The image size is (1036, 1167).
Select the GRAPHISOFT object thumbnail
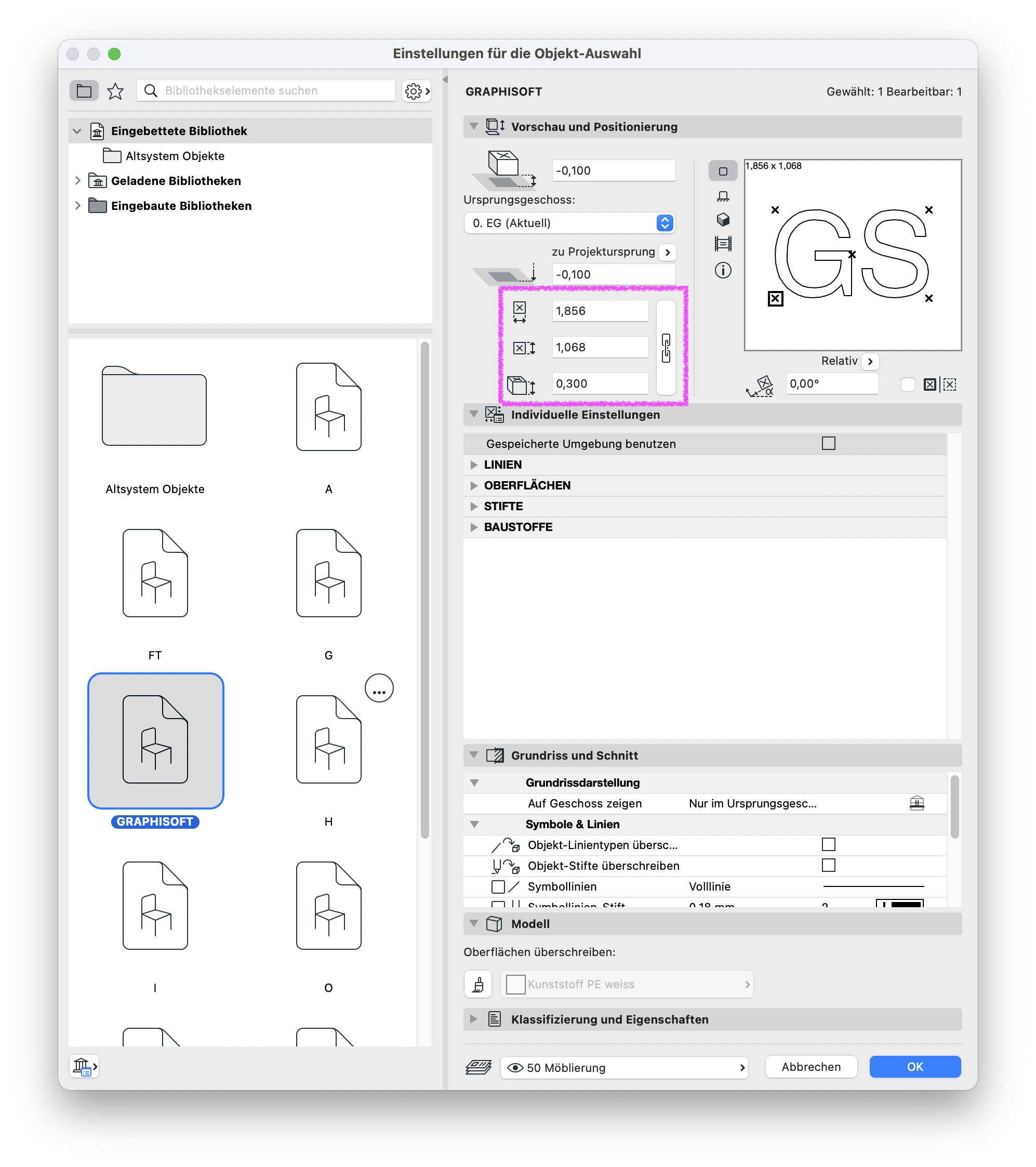(x=155, y=740)
